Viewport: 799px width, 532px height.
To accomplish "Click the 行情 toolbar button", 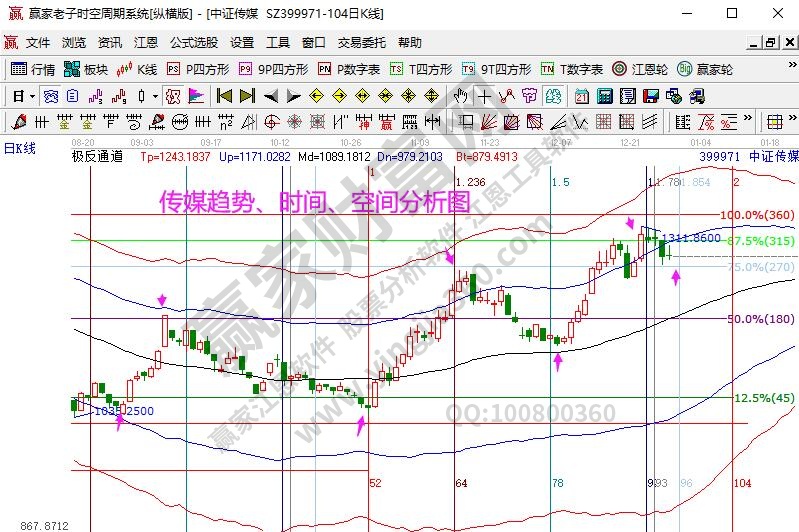I will pos(34,69).
